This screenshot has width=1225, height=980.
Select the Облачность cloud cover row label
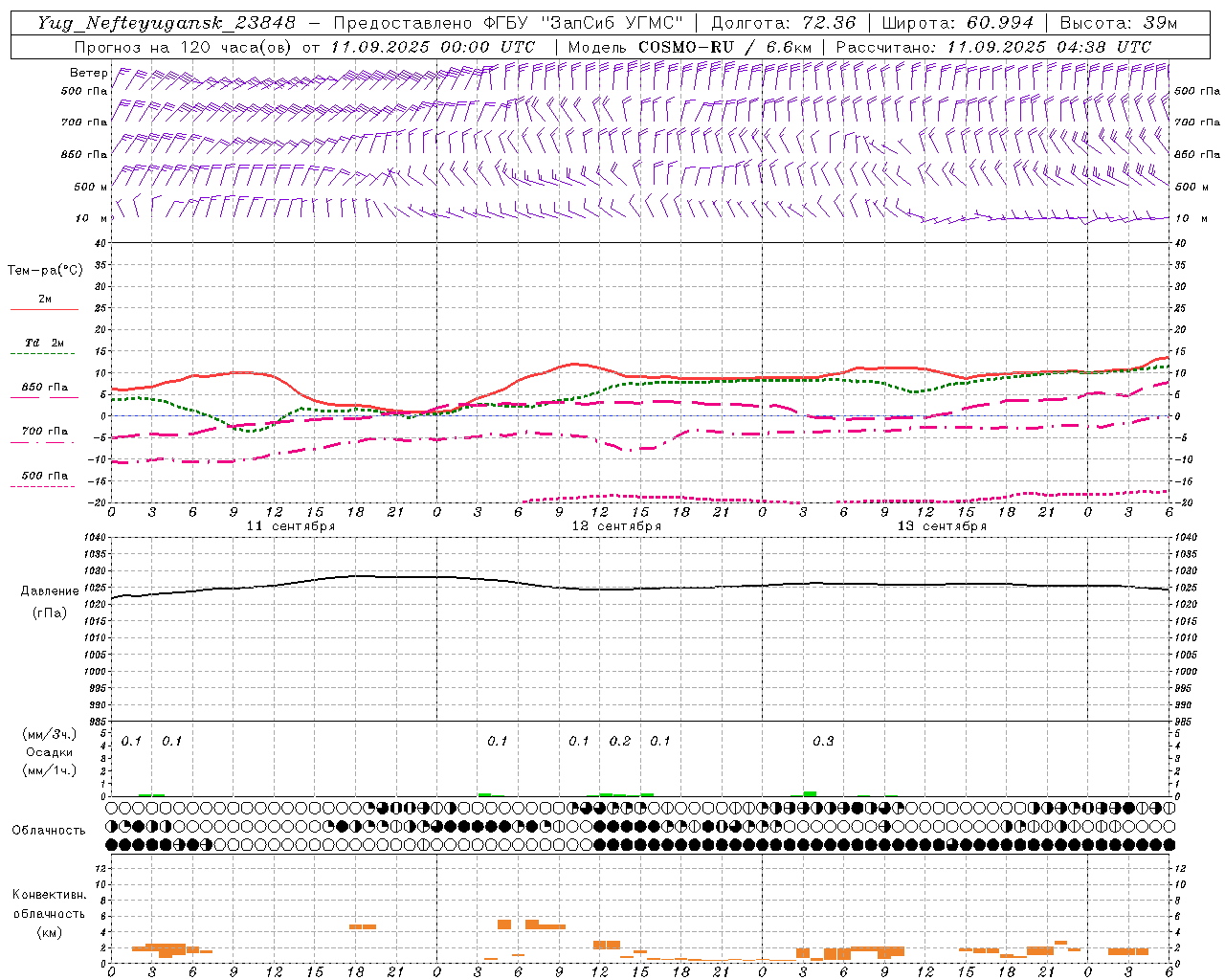click(x=49, y=831)
